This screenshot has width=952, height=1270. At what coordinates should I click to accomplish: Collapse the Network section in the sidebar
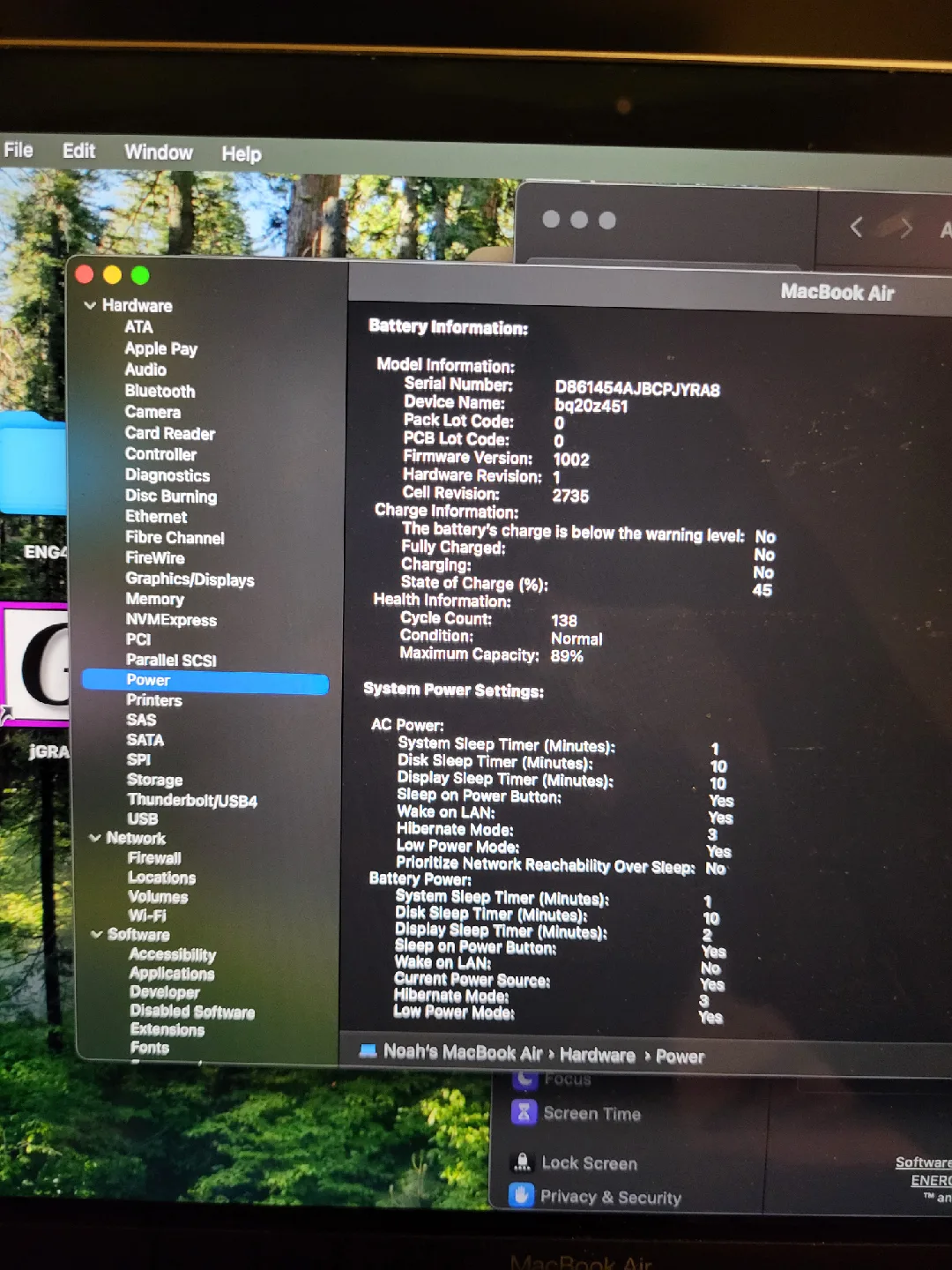pos(96,838)
